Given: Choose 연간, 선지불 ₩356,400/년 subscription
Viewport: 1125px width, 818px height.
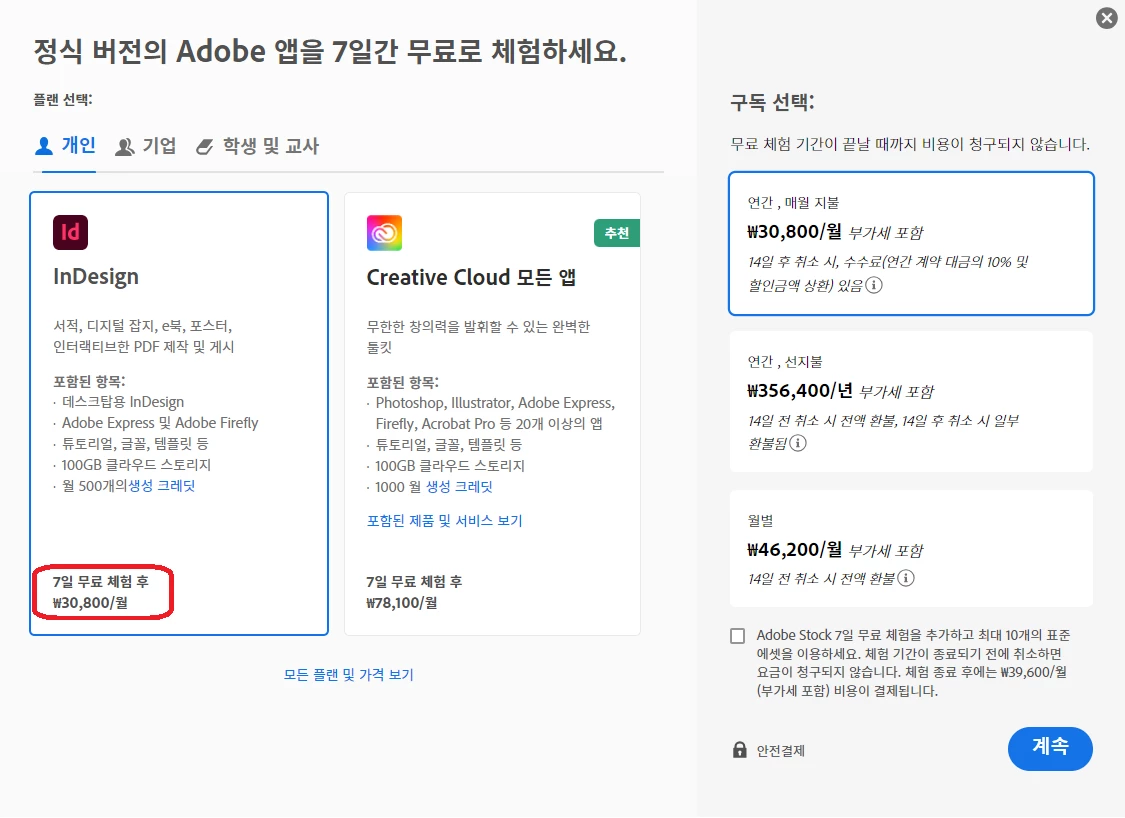Looking at the screenshot, I should [x=911, y=402].
